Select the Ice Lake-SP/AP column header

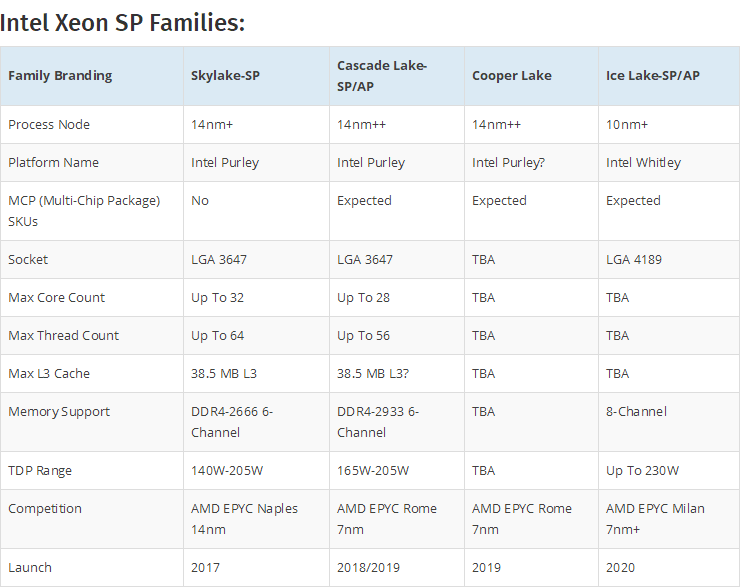[x=653, y=76]
